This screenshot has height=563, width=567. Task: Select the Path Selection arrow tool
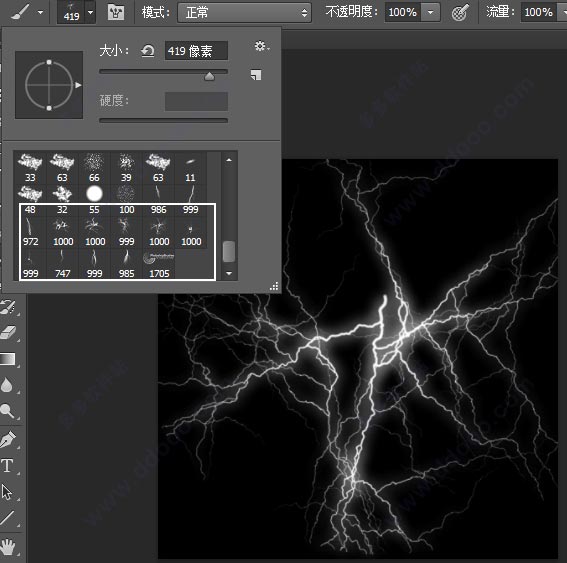(7, 492)
